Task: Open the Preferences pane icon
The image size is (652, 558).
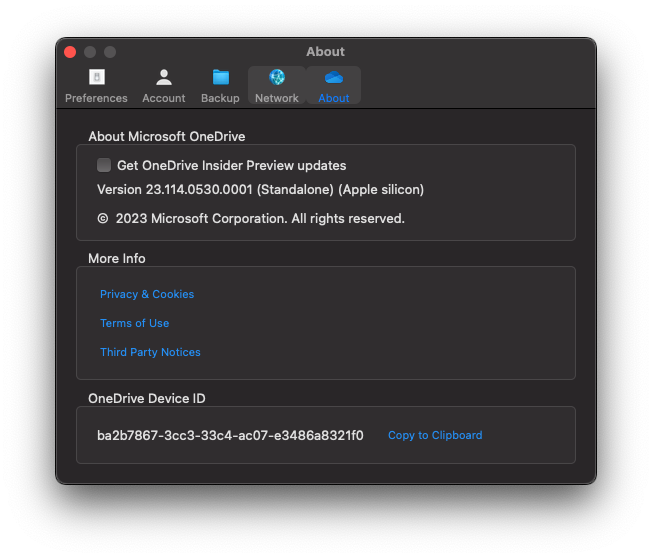Action: 96,77
